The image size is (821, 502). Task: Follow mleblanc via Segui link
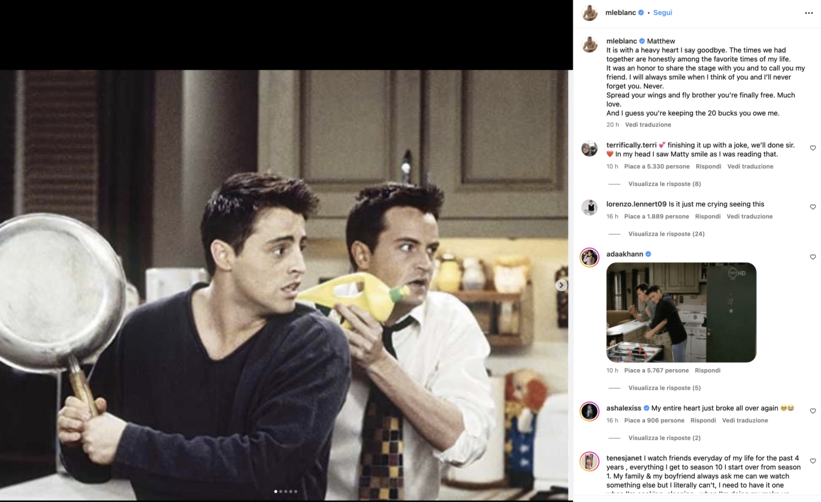pos(662,13)
